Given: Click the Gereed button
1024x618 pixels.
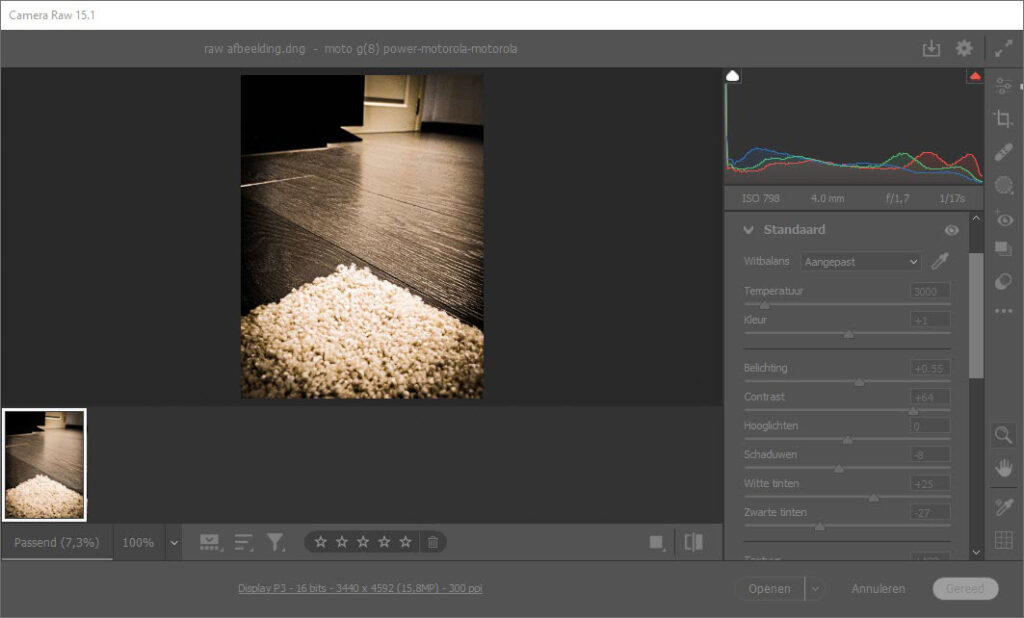Looking at the screenshot, I should (x=965, y=589).
